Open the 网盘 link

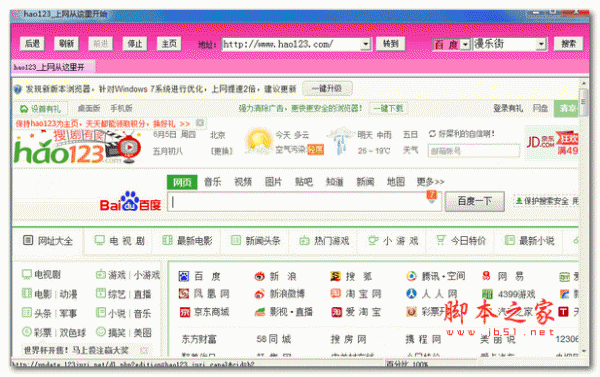click(x=540, y=108)
